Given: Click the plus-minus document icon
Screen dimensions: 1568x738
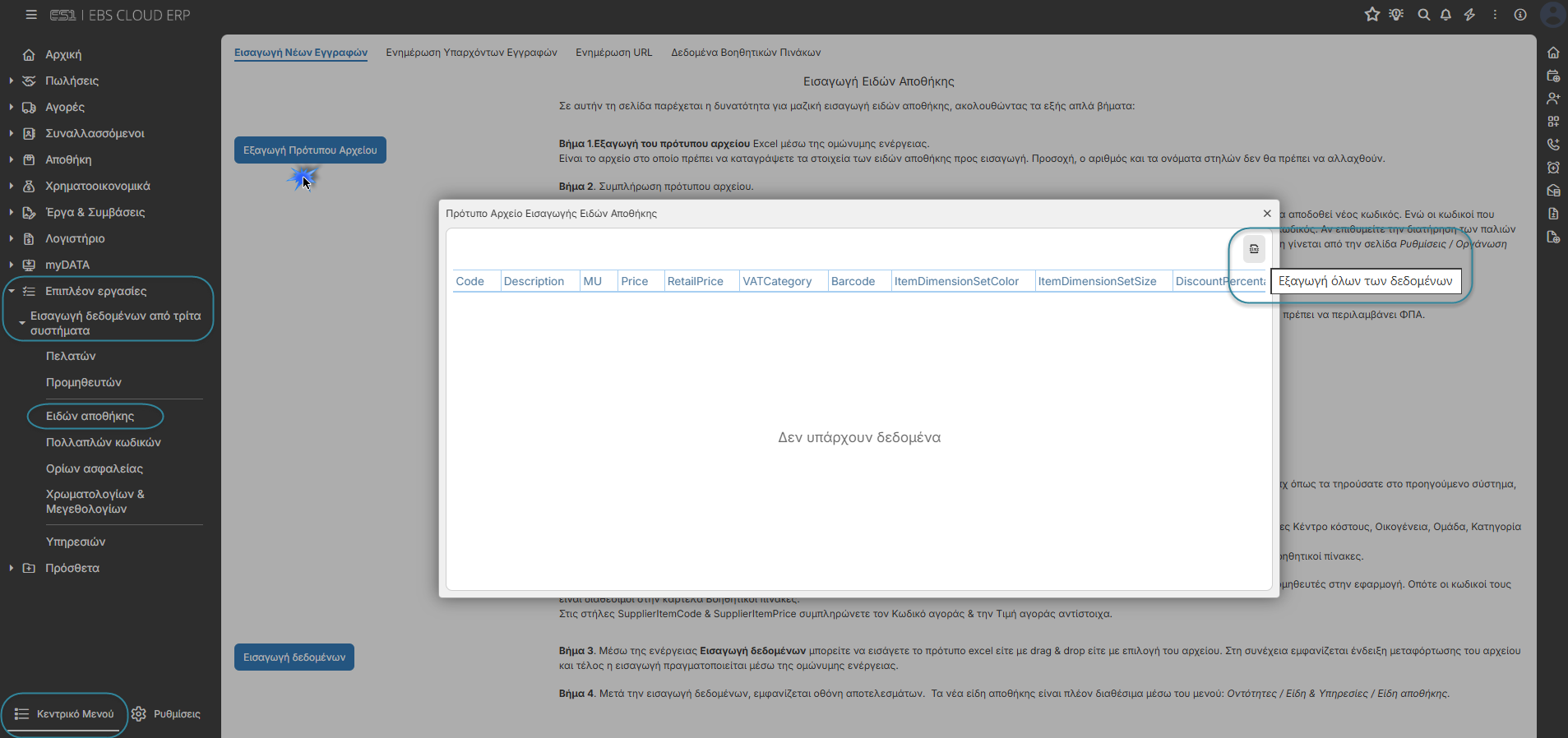Looking at the screenshot, I should pyautogui.click(x=1553, y=214).
